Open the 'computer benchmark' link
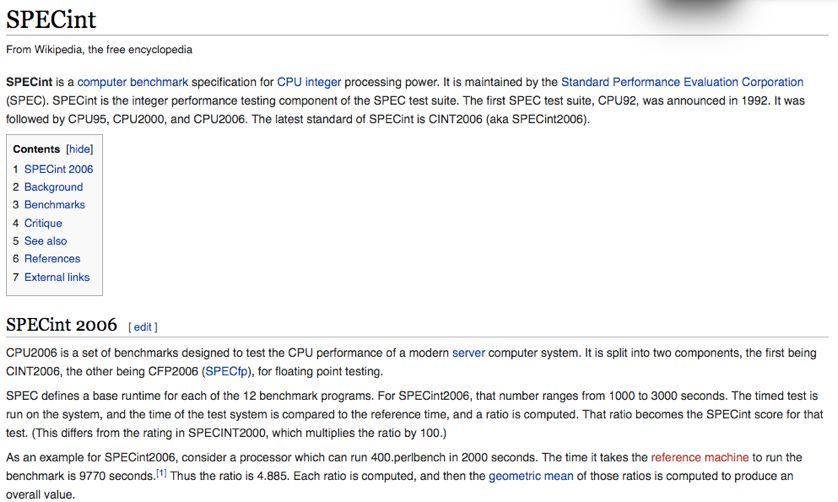The width and height of the screenshot is (838, 502). click(x=133, y=82)
